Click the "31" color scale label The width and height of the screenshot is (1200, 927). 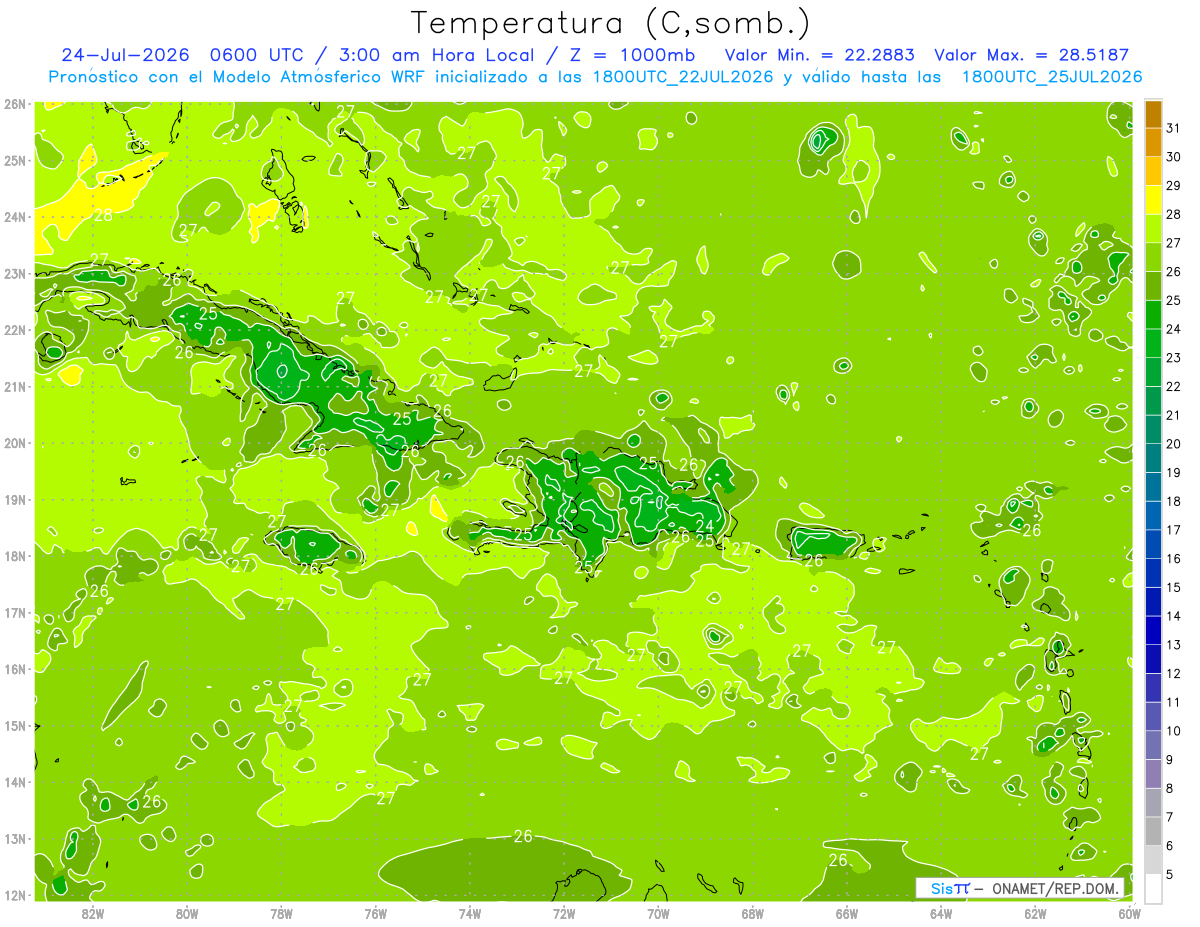[x=1173, y=128]
